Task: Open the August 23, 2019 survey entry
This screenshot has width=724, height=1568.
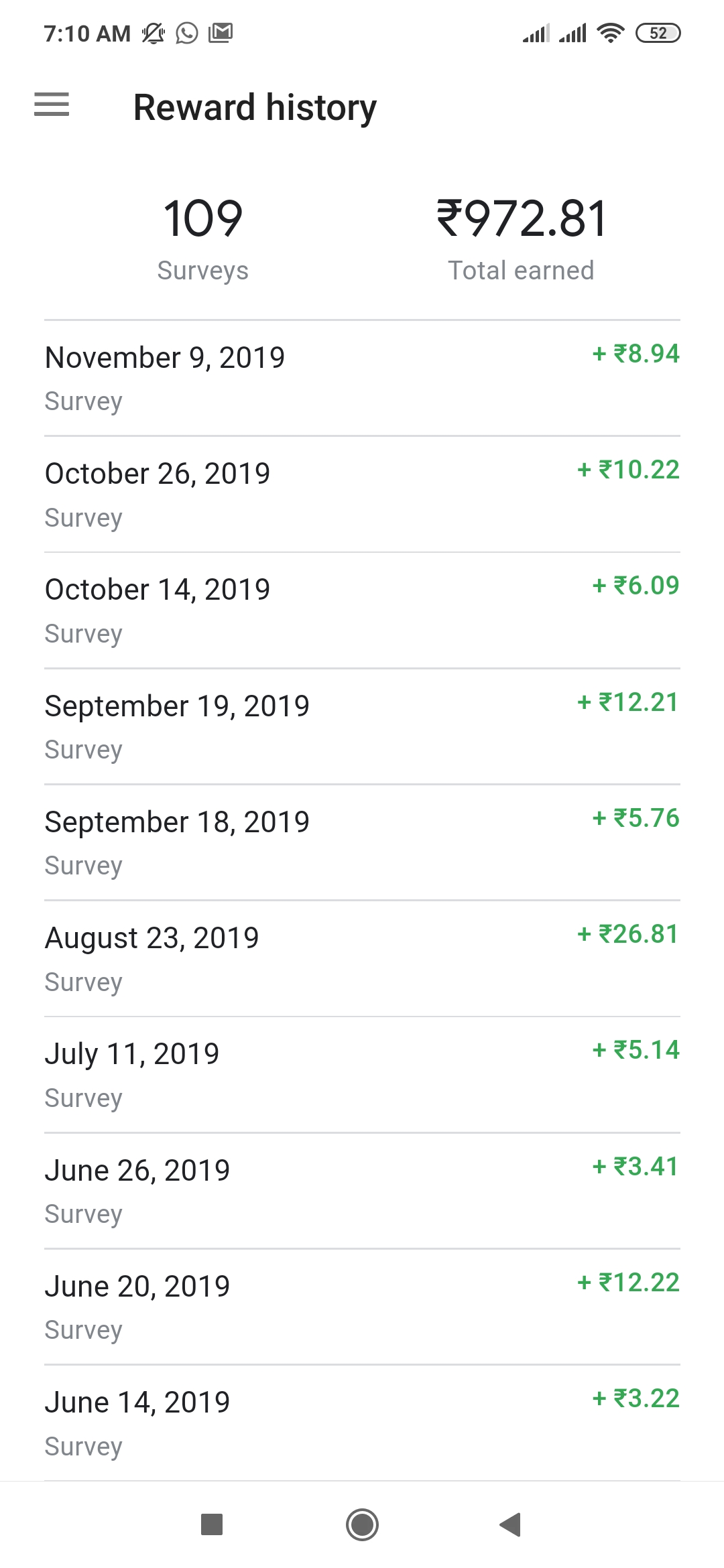Action: (x=362, y=959)
